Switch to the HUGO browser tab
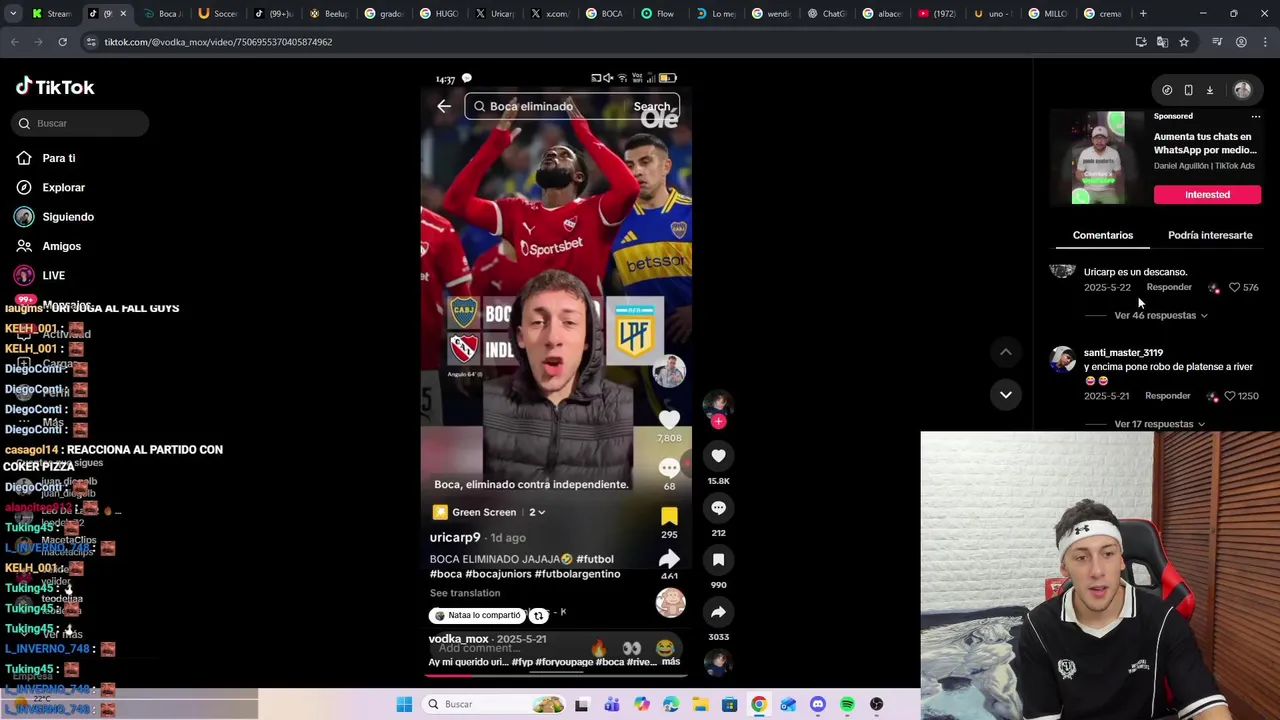 (440, 13)
